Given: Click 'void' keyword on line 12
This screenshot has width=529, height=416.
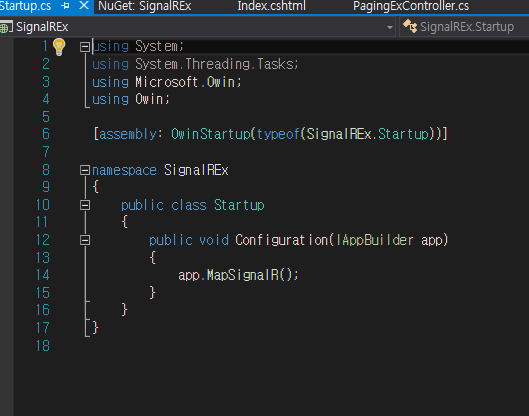Looking at the screenshot, I should pyautogui.click(x=214, y=240).
